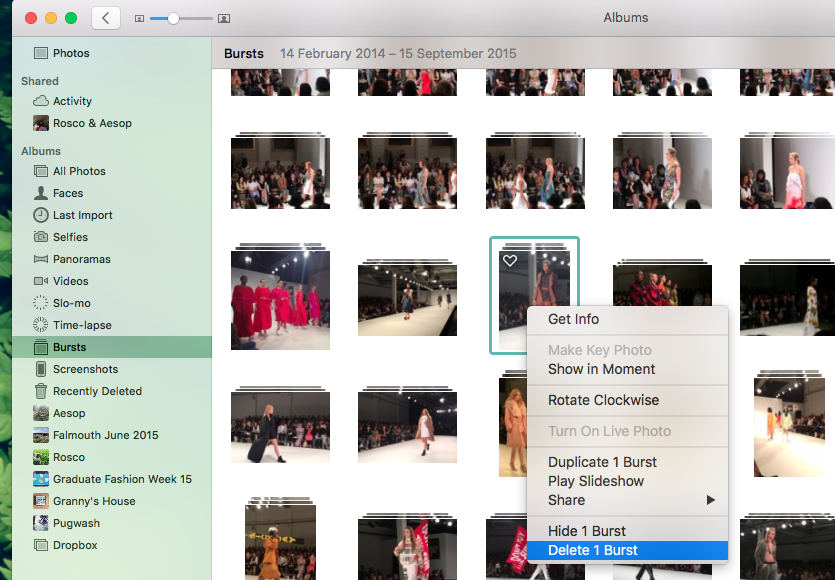Click the 'Albums' sidebar section header
The width and height of the screenshot is (835, 580).
pyautogui.click(x=41, y=151)
